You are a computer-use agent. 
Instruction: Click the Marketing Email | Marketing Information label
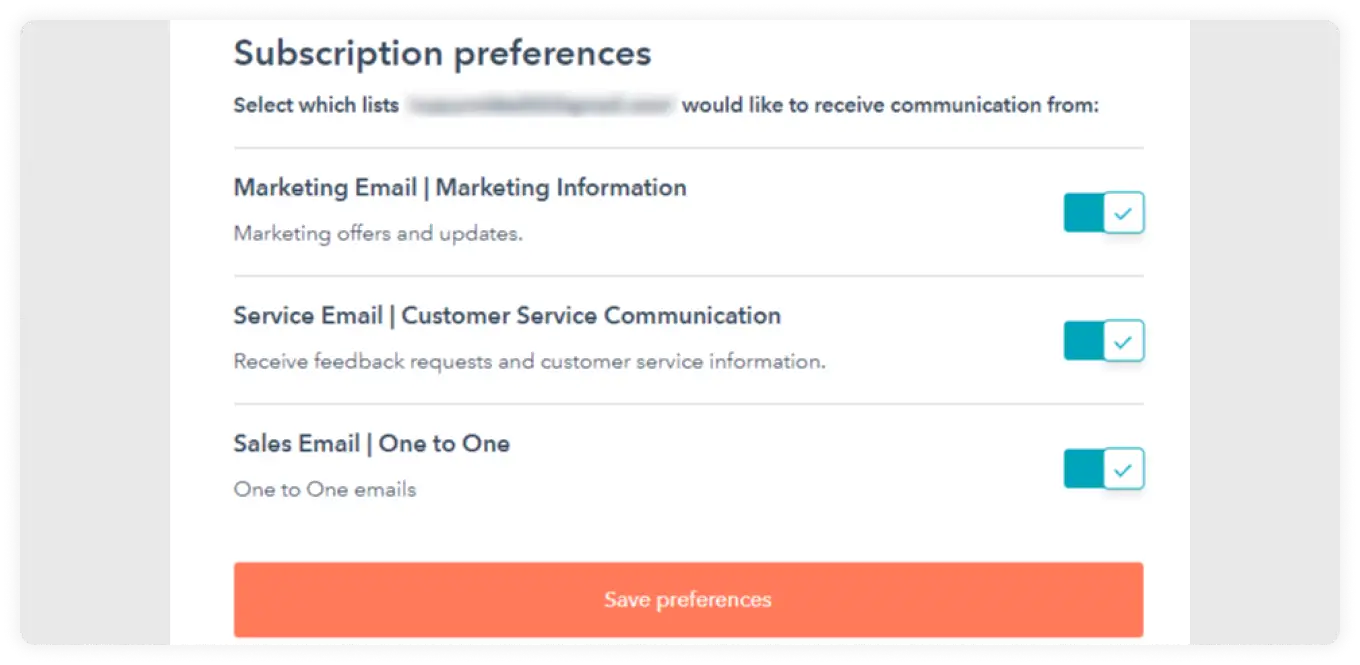(x=459, y=187)
